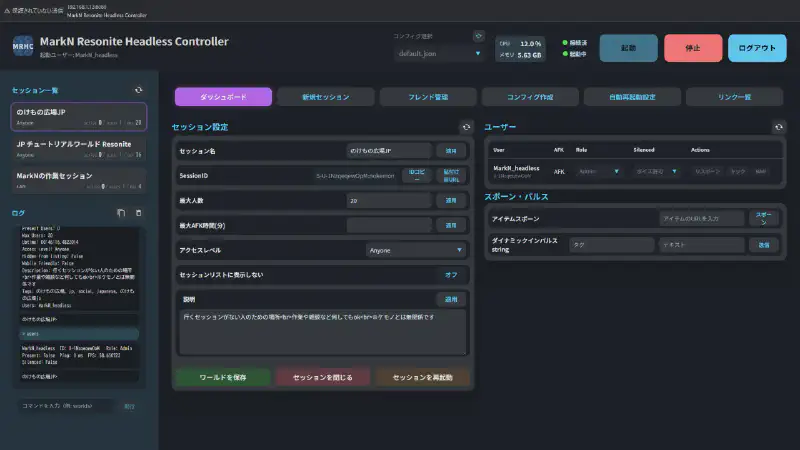
Task: Toggle セッションリストに表示しない off switch
Action: coord(451,274)
